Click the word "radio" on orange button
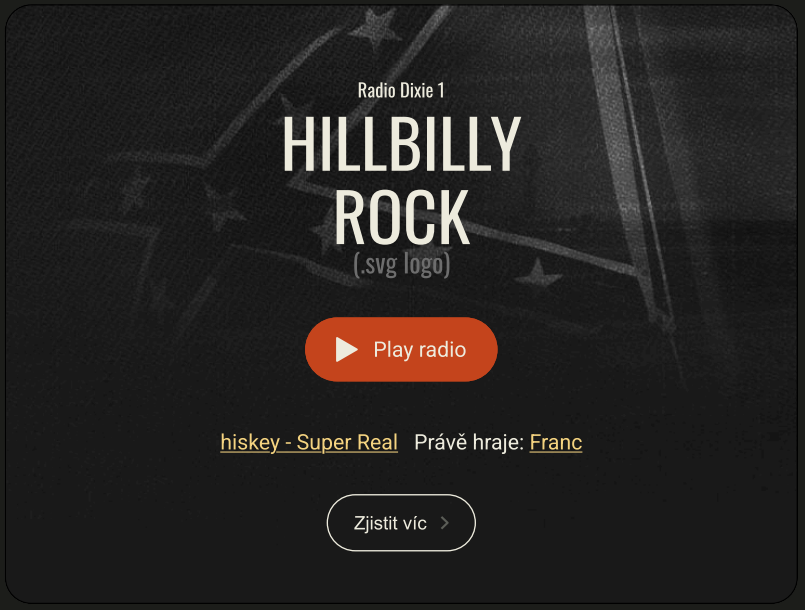Screen dimensions: 805x610 [442, 350]
